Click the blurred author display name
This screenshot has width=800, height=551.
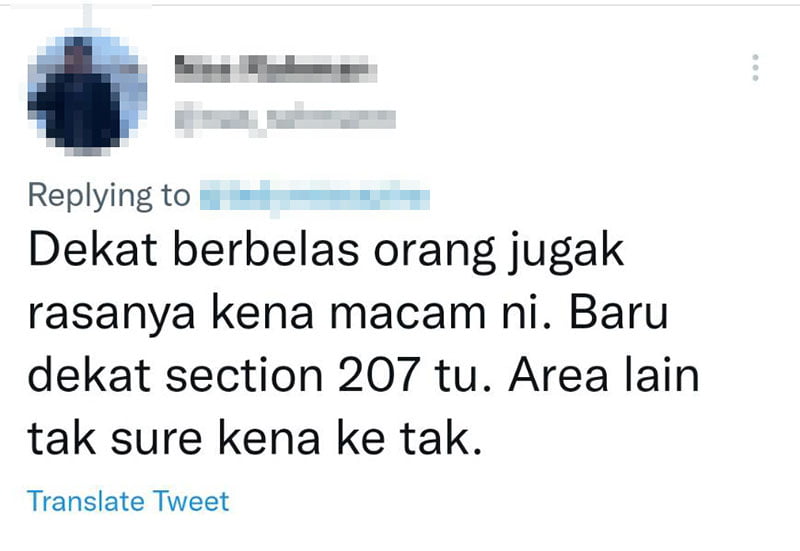point(276,68)
